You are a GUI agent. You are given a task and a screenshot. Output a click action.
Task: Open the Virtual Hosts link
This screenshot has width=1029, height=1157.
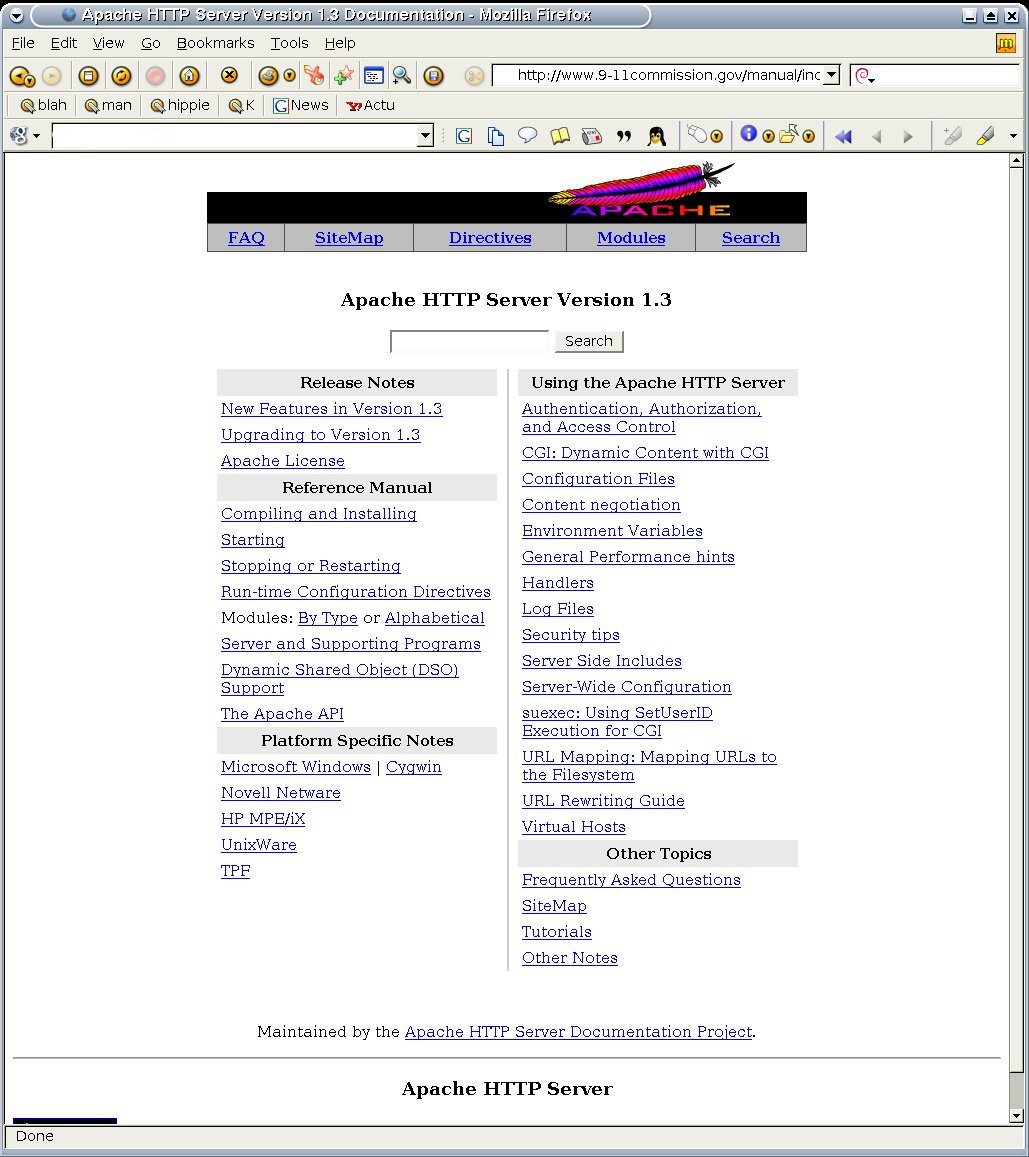tap(573, 826)
